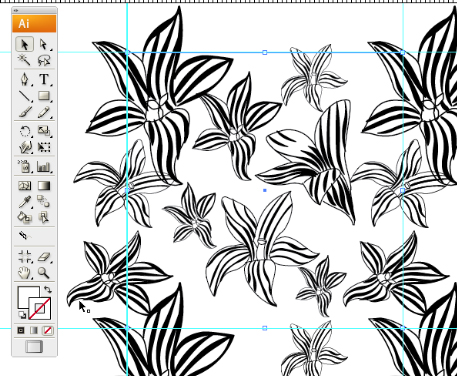Set paint mode to None
The height and width of the screenshot is (376, 457).
tap(48, 330)
